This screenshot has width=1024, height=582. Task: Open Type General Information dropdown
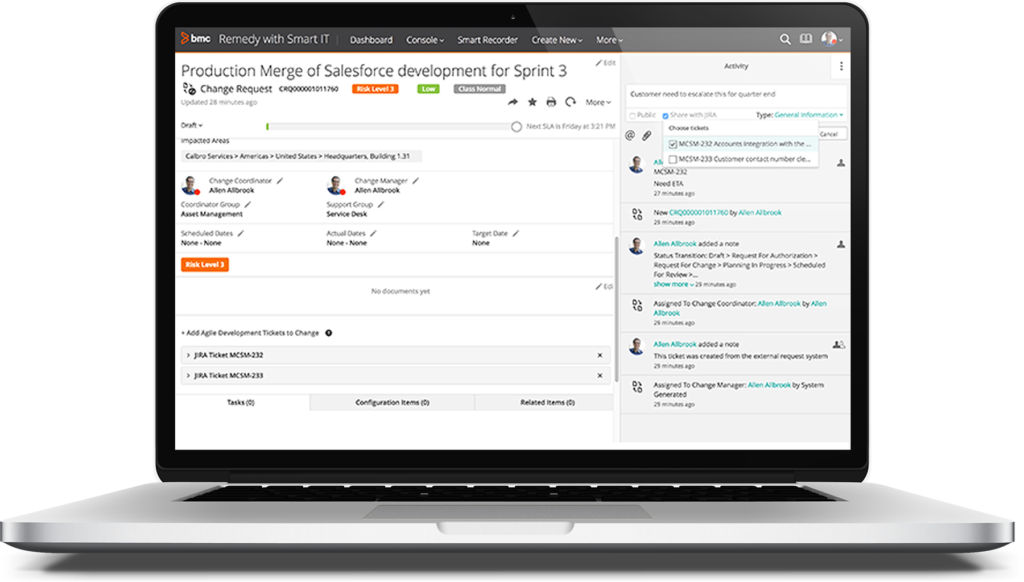click(x=808, y=115)
